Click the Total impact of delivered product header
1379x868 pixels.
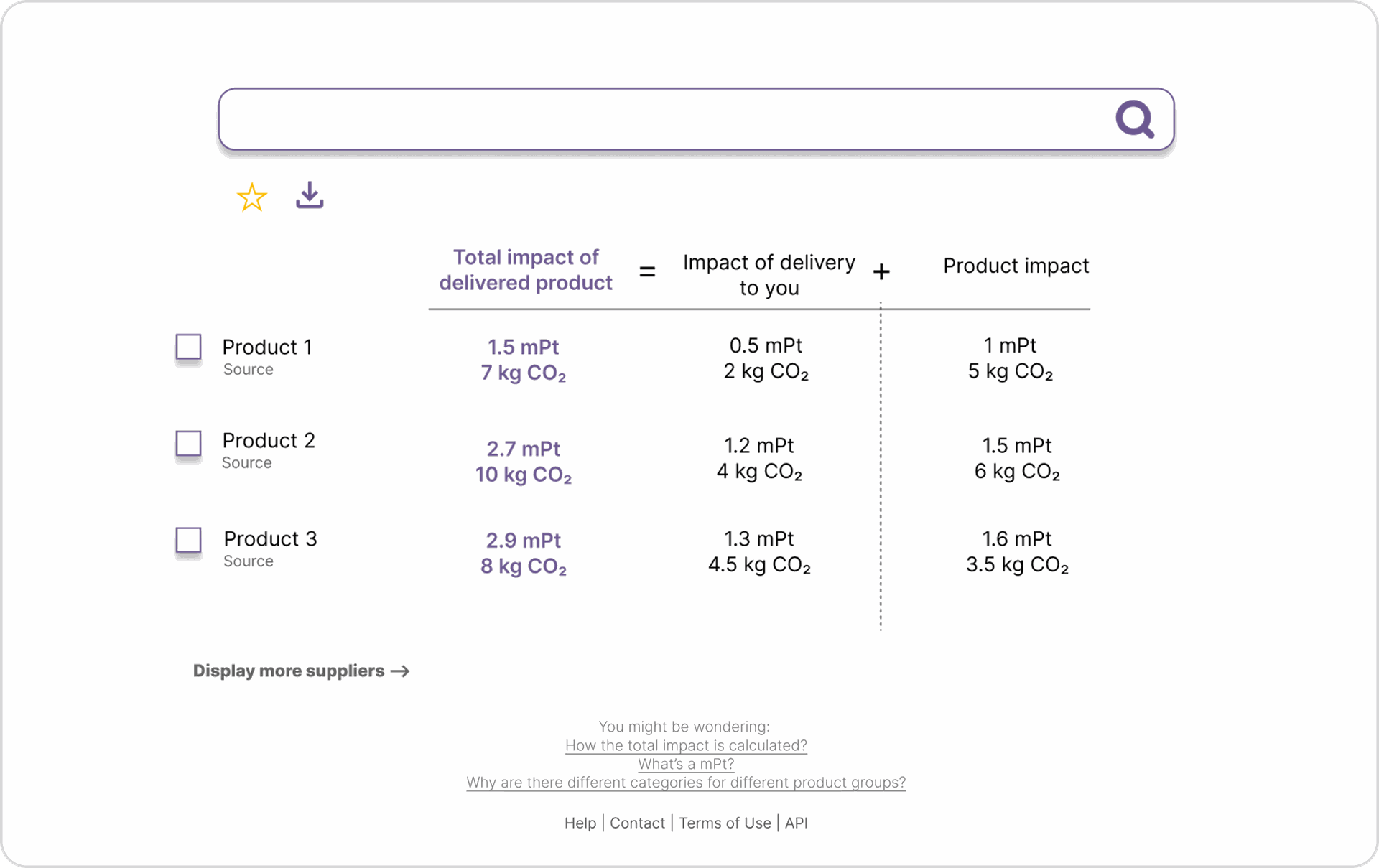[x=526, y=270]
